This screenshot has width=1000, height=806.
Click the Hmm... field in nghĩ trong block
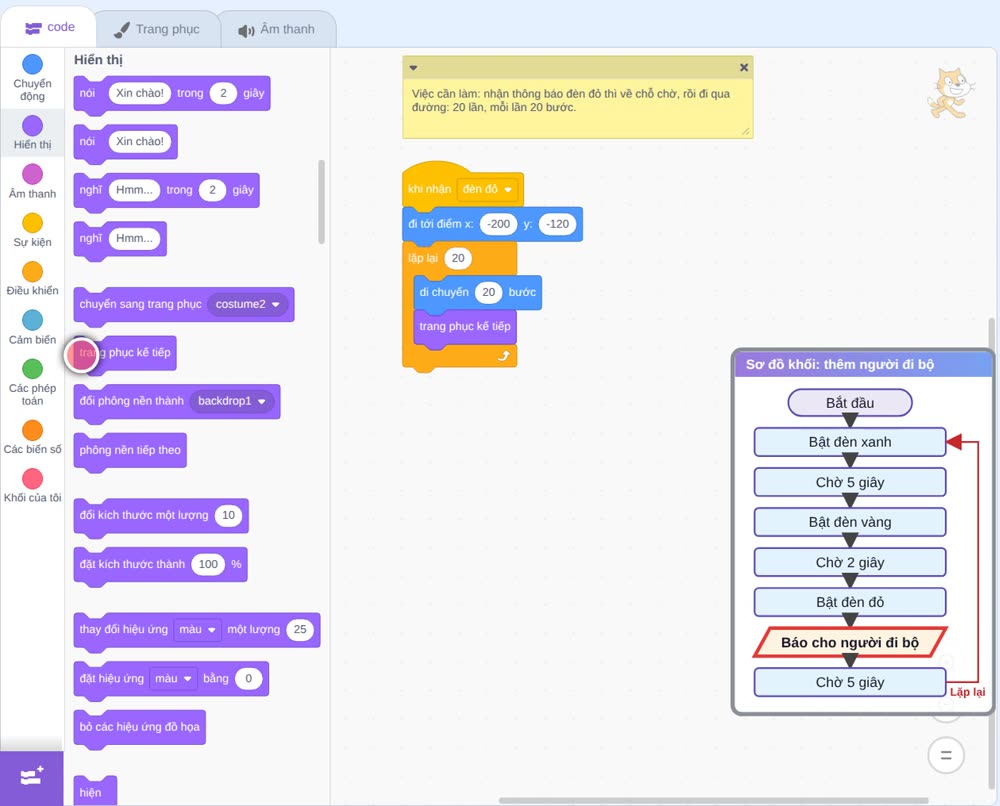pos(134,190)
